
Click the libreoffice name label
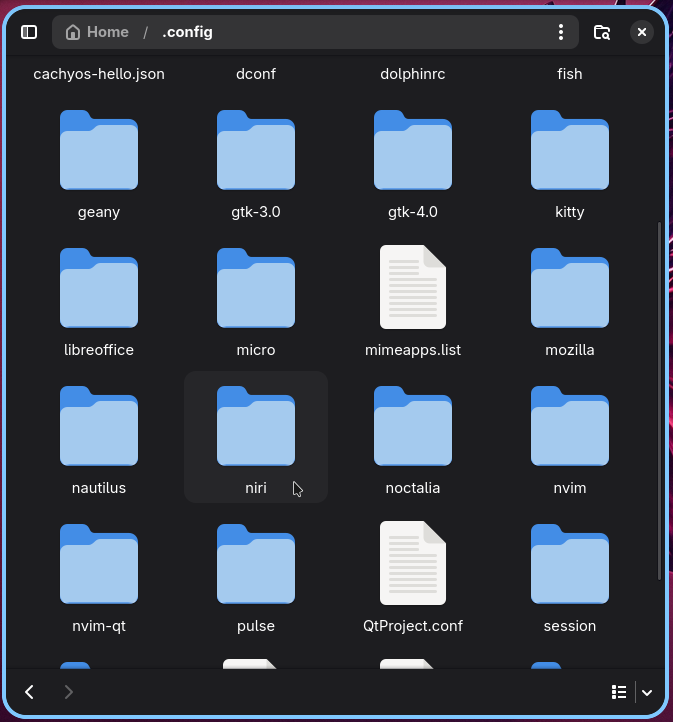coord(99,350)
